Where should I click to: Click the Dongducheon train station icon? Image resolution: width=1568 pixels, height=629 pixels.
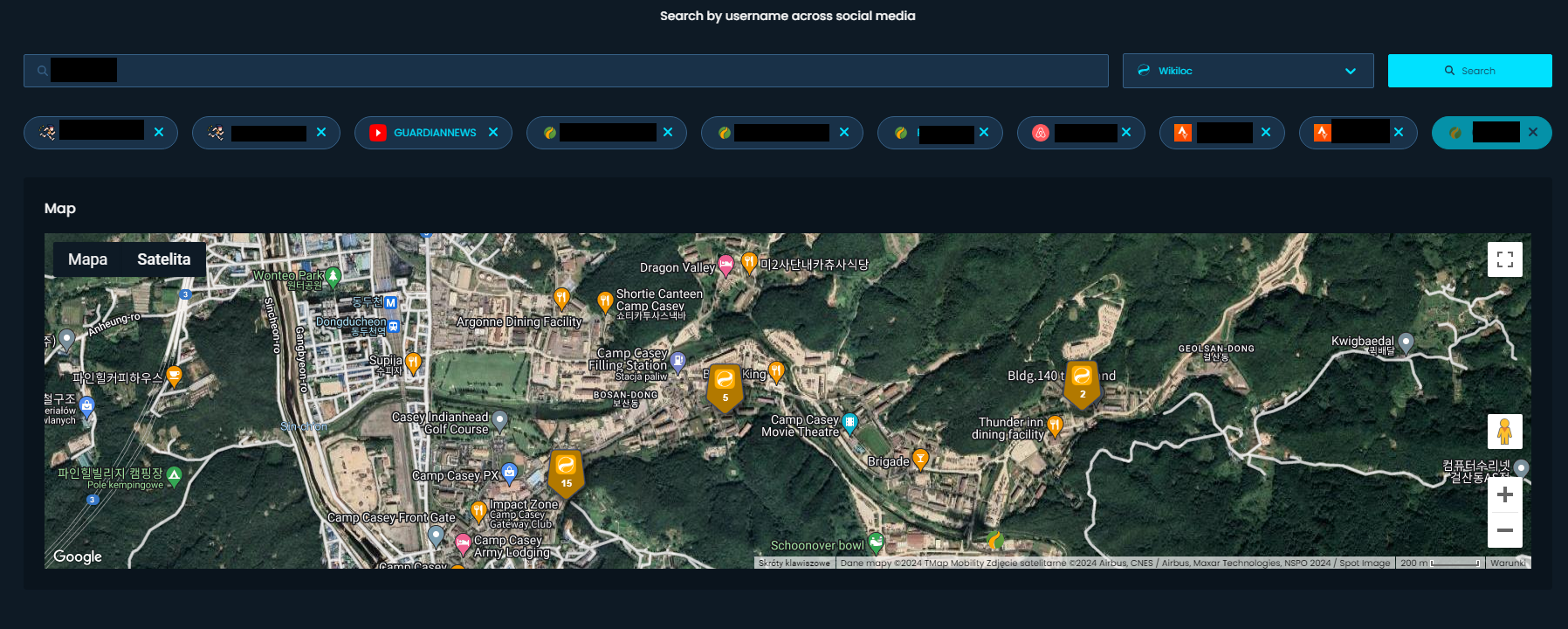394,326
